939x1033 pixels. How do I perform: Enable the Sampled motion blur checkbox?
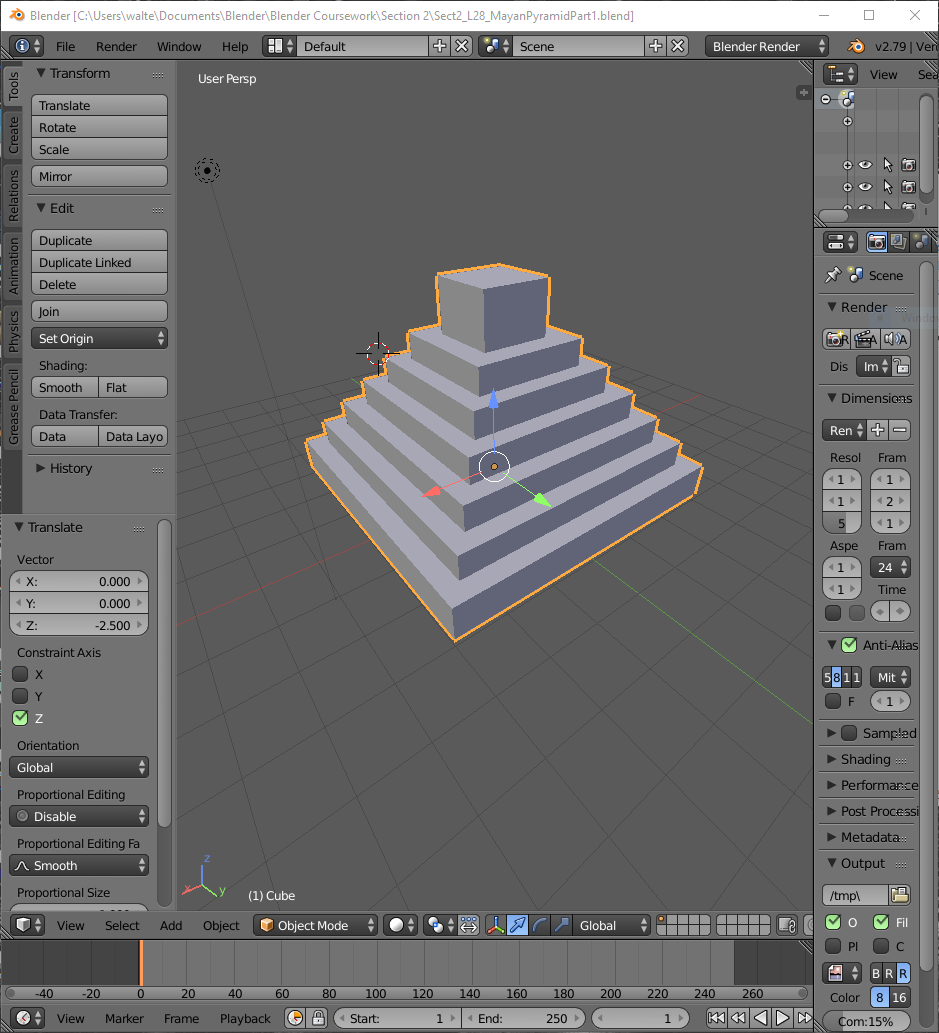click(849, 733)
